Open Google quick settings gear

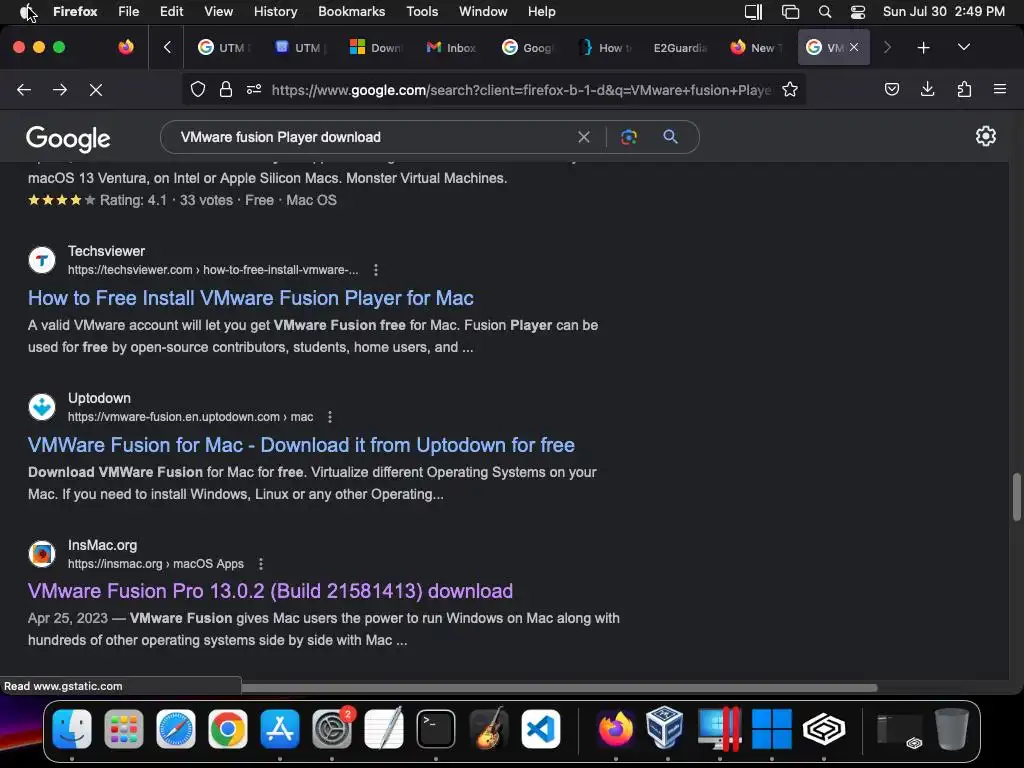point(985,136)
